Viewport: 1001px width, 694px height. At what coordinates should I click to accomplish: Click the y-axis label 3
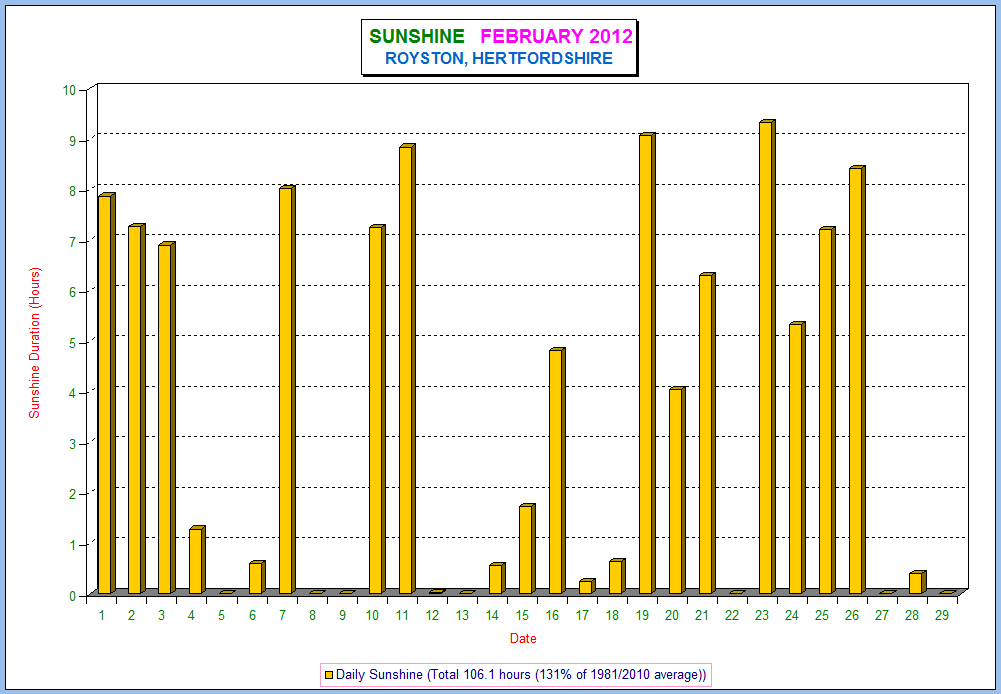pyautogui.click(x=73, y=444)
